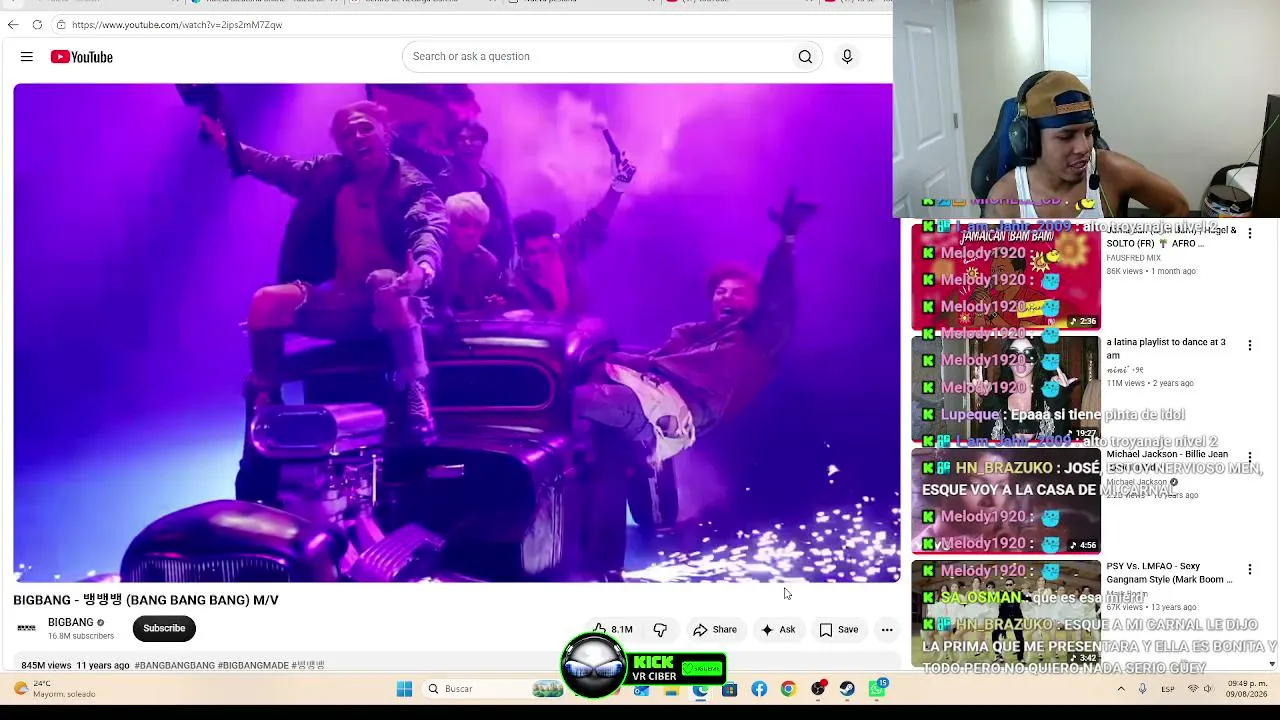1280x720 pixels.
Task: Open the BIGBANG channel avatar
Action: 27,628
